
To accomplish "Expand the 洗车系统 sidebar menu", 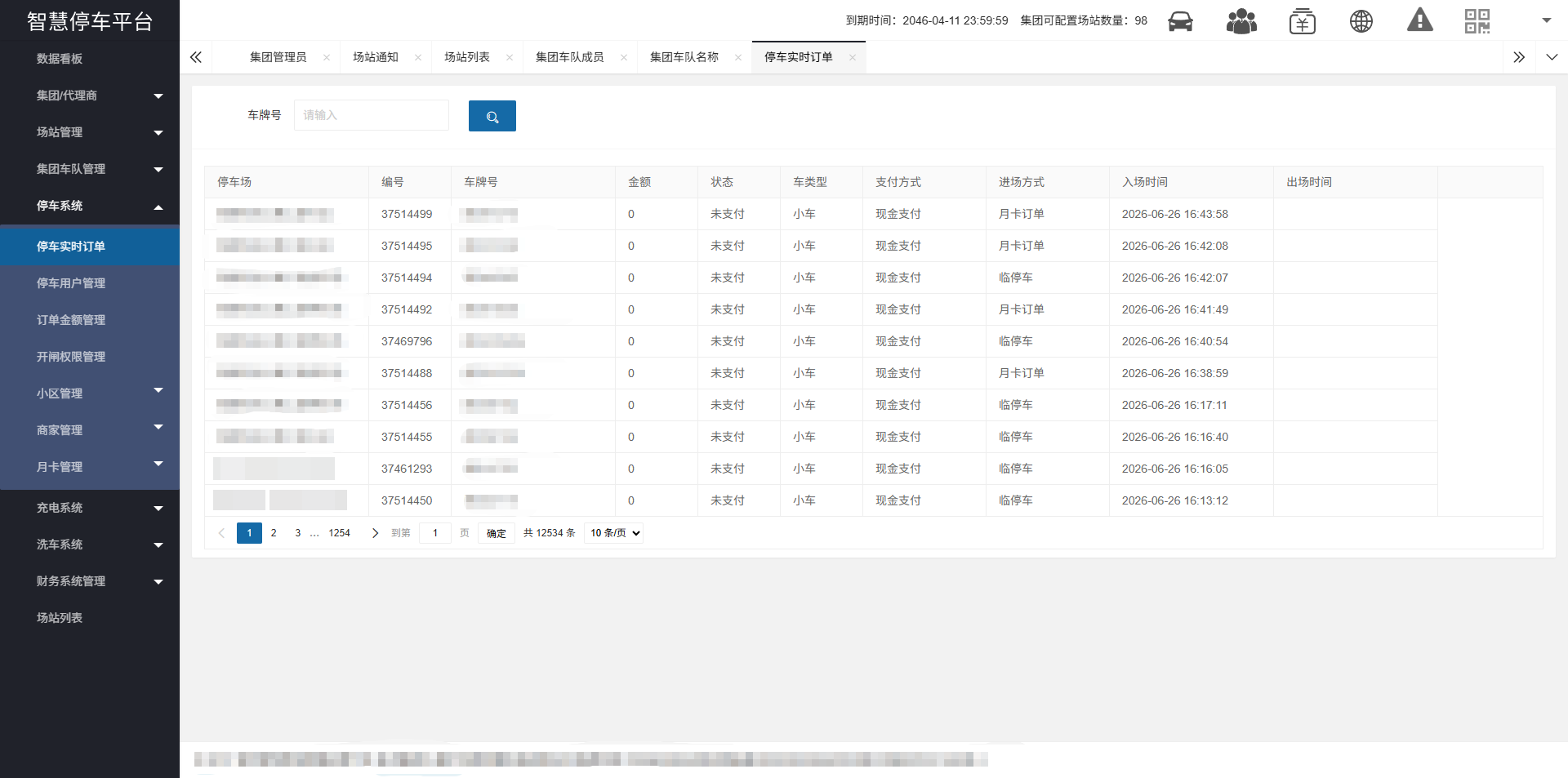I will click(x=90, y=545).
